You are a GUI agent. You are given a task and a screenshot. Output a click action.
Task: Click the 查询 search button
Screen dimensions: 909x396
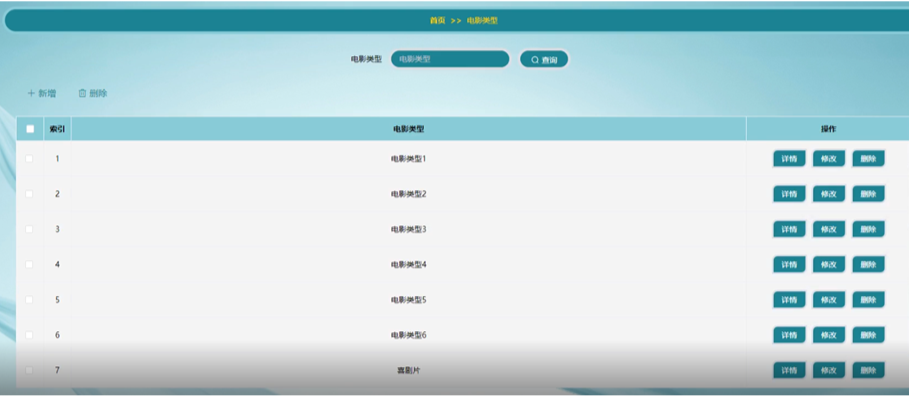click(544, 59)
